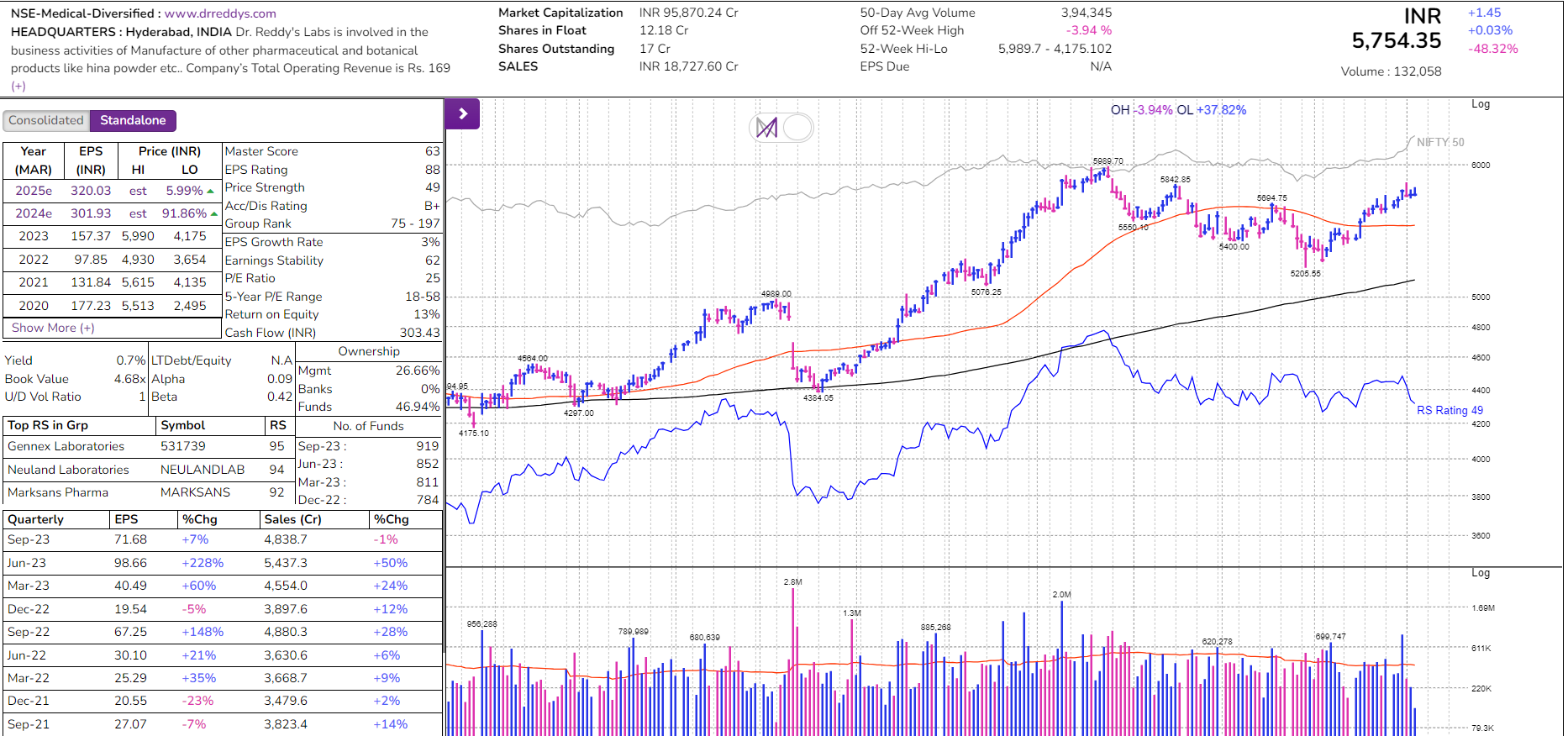Click the NEULANDLAB symbol
1568x736 pixels.
(203, 470)
